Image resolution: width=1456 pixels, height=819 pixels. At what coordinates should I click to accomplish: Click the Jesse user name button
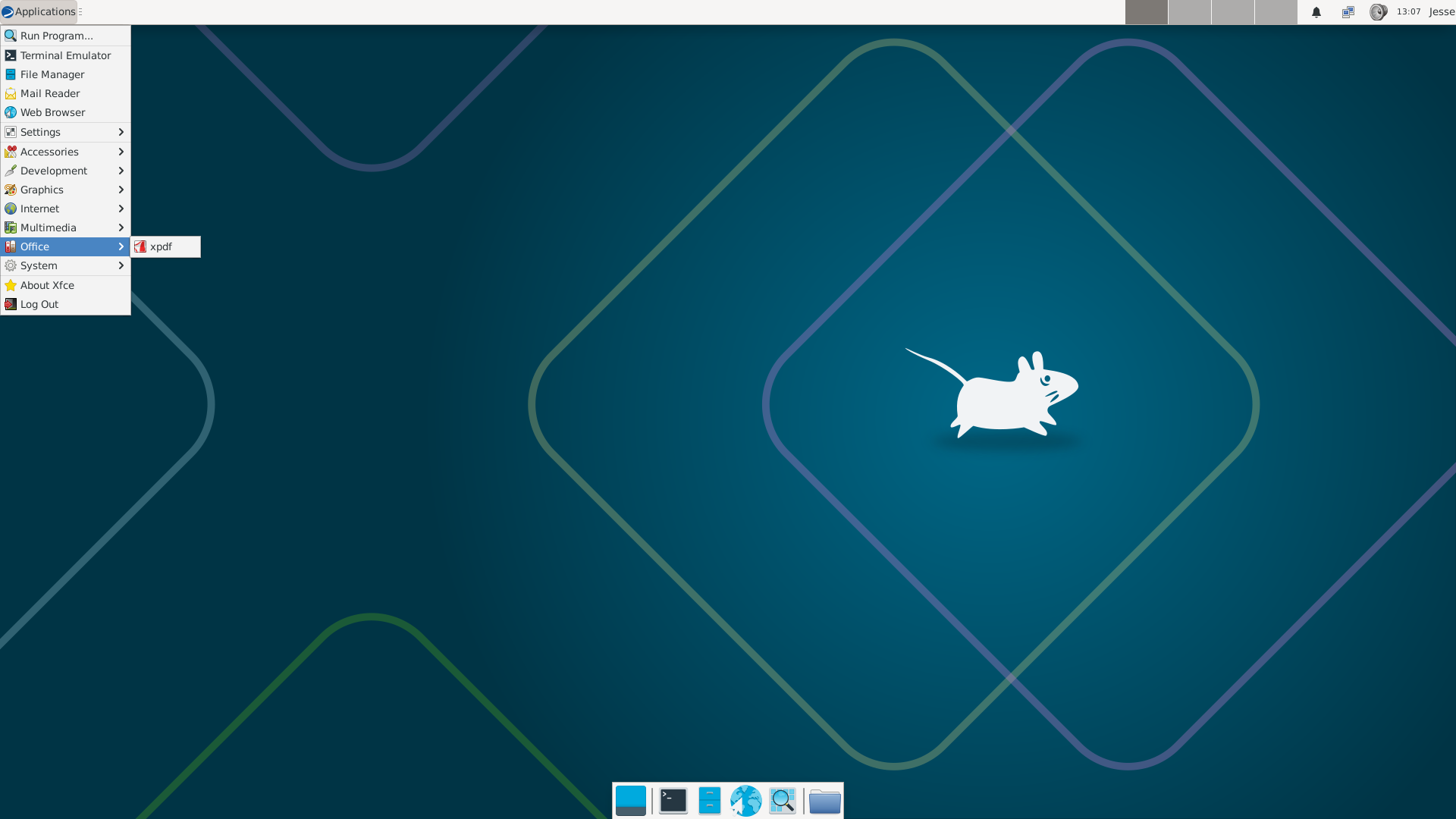(x=1442, y=11)
